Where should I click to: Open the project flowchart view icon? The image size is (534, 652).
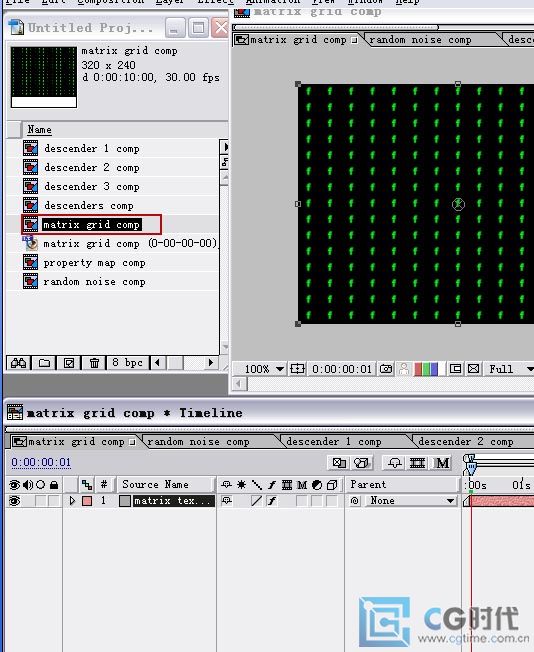point(224,162)
